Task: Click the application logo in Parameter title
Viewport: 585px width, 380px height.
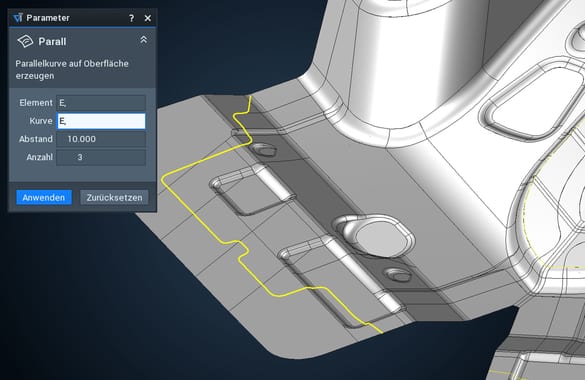Action: tap(18, 18)
